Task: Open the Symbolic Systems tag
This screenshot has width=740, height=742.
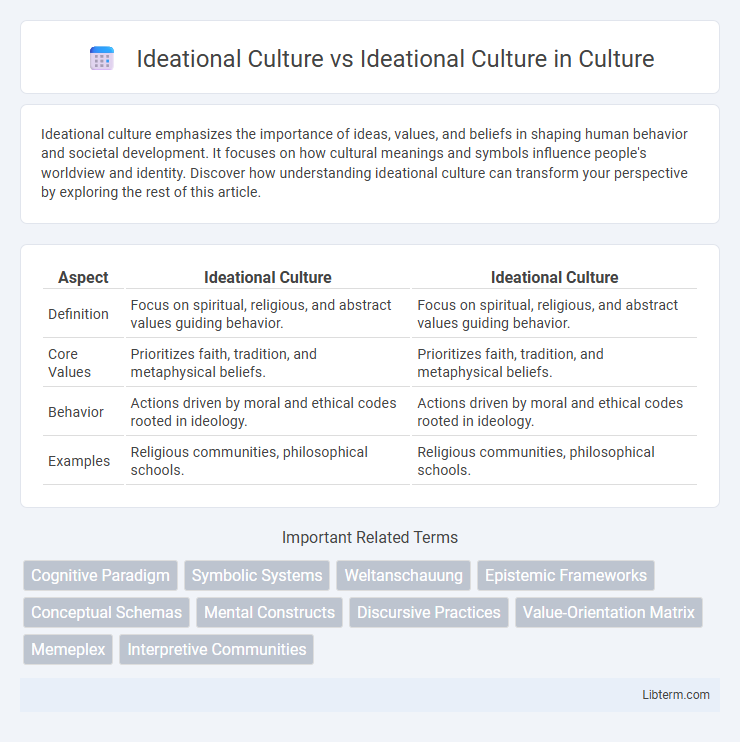Action: coord(257,575)
